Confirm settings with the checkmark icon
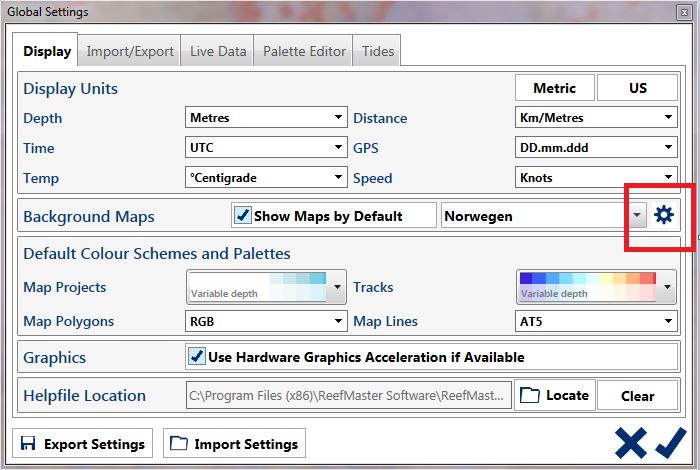 pyautogui.click(x=671, y=442)
